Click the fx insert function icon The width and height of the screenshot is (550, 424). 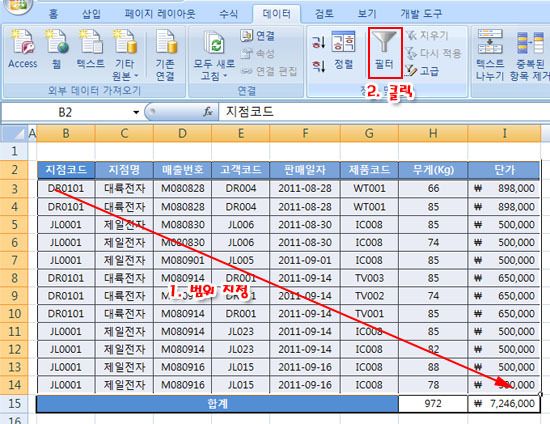(208, 112)
